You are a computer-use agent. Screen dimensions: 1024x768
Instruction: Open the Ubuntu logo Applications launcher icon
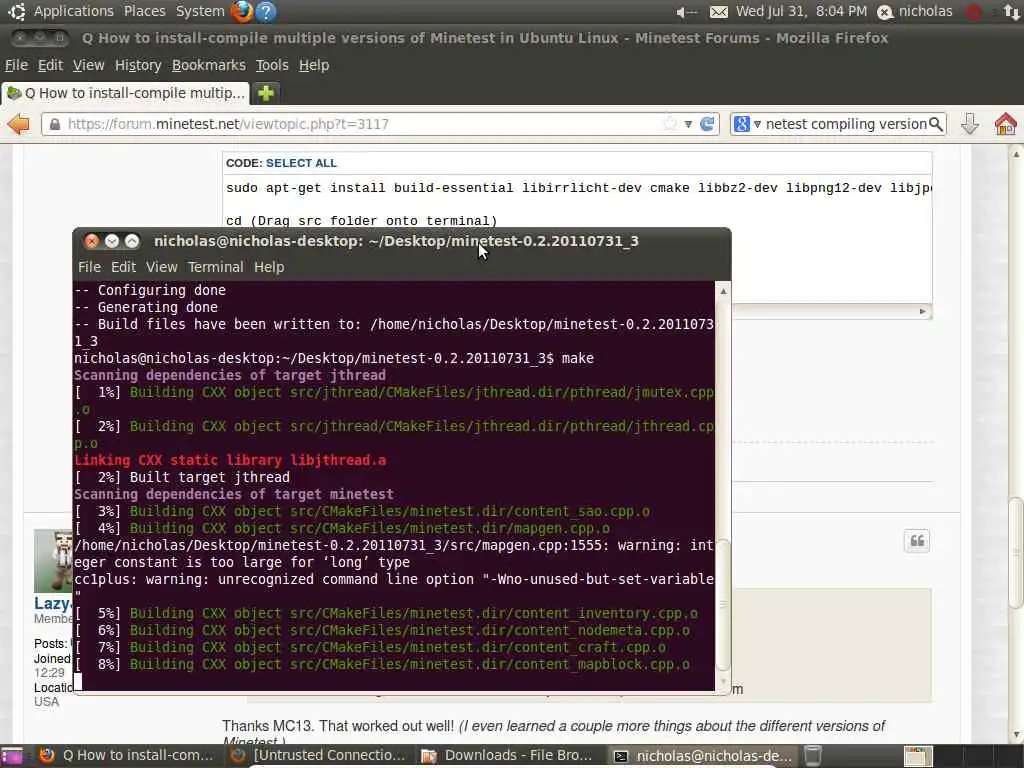(16, 11)
